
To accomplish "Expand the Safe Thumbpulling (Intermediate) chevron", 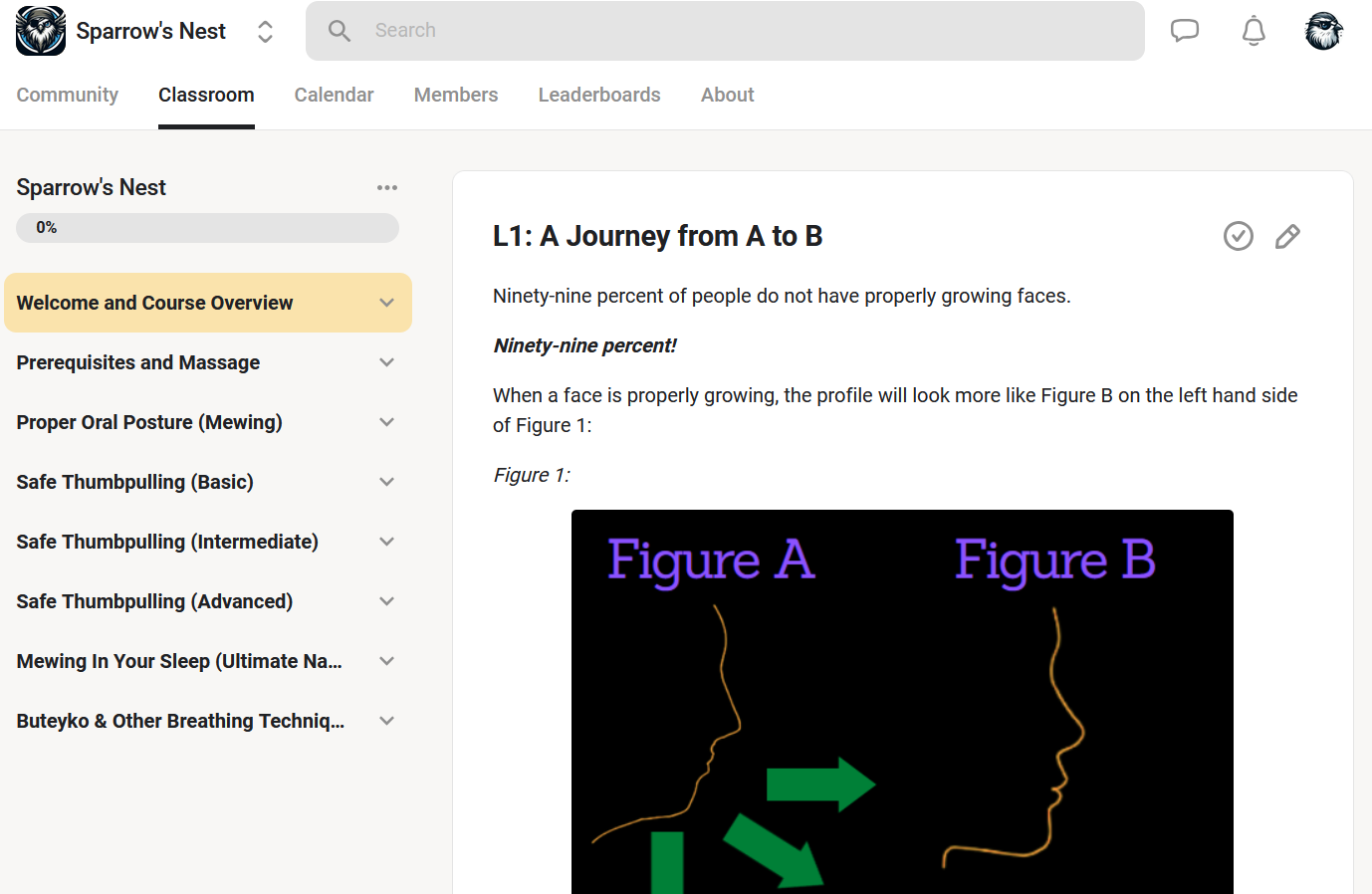I will point(387,542).
